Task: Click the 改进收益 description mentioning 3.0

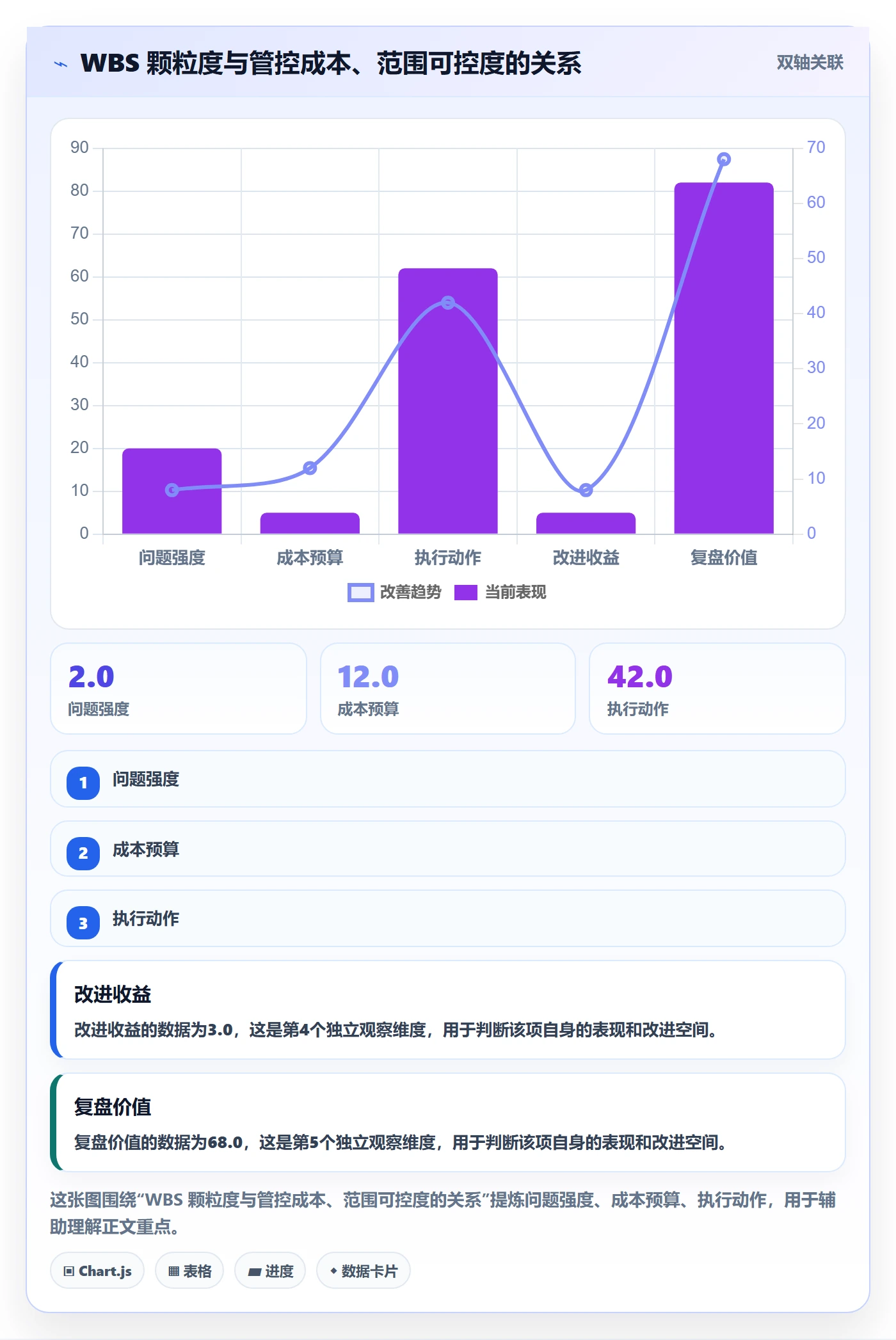Action: [395, 1030]
